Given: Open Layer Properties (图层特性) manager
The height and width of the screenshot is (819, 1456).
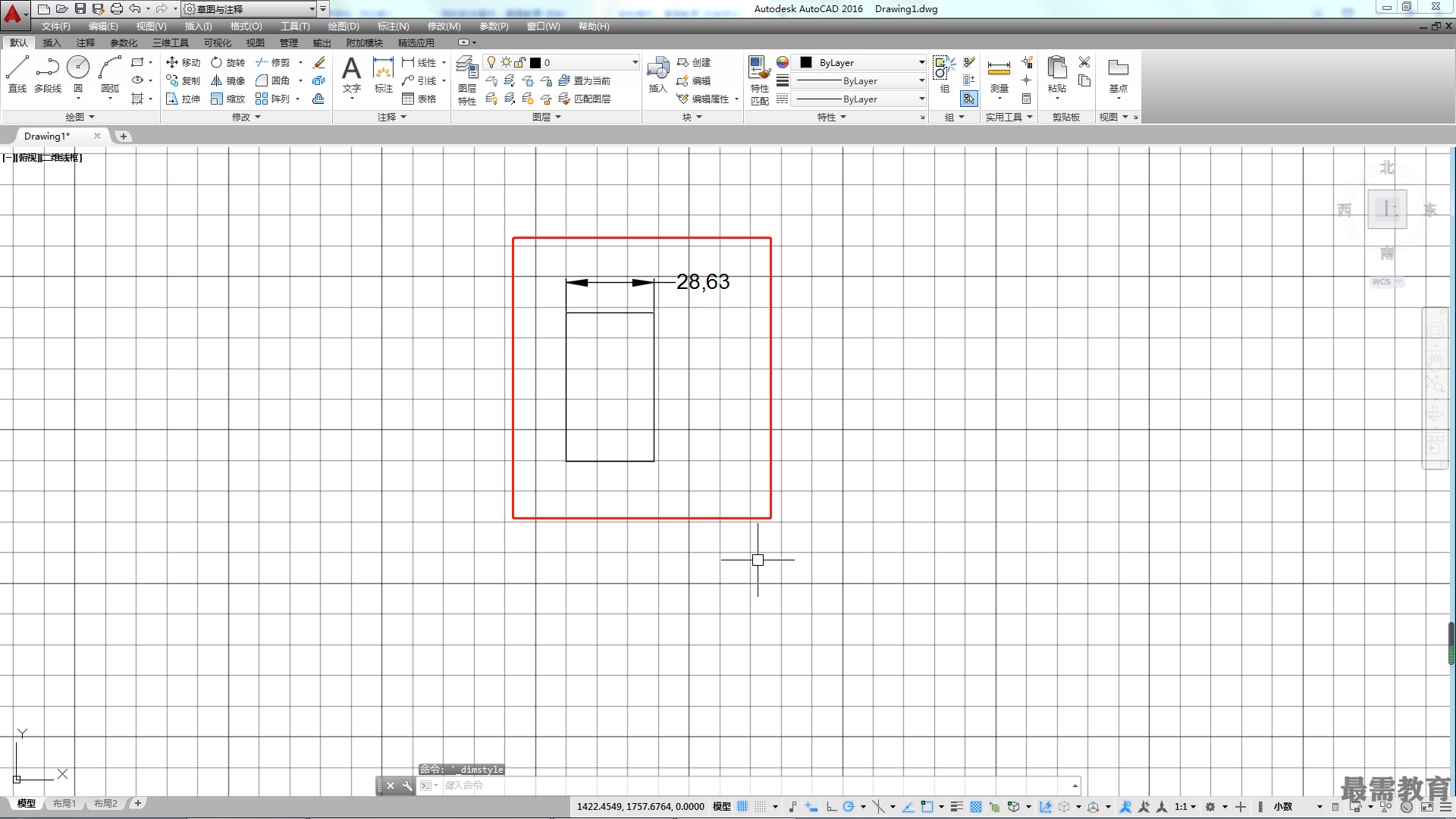Looking at the screenshot, I should 467,80.
